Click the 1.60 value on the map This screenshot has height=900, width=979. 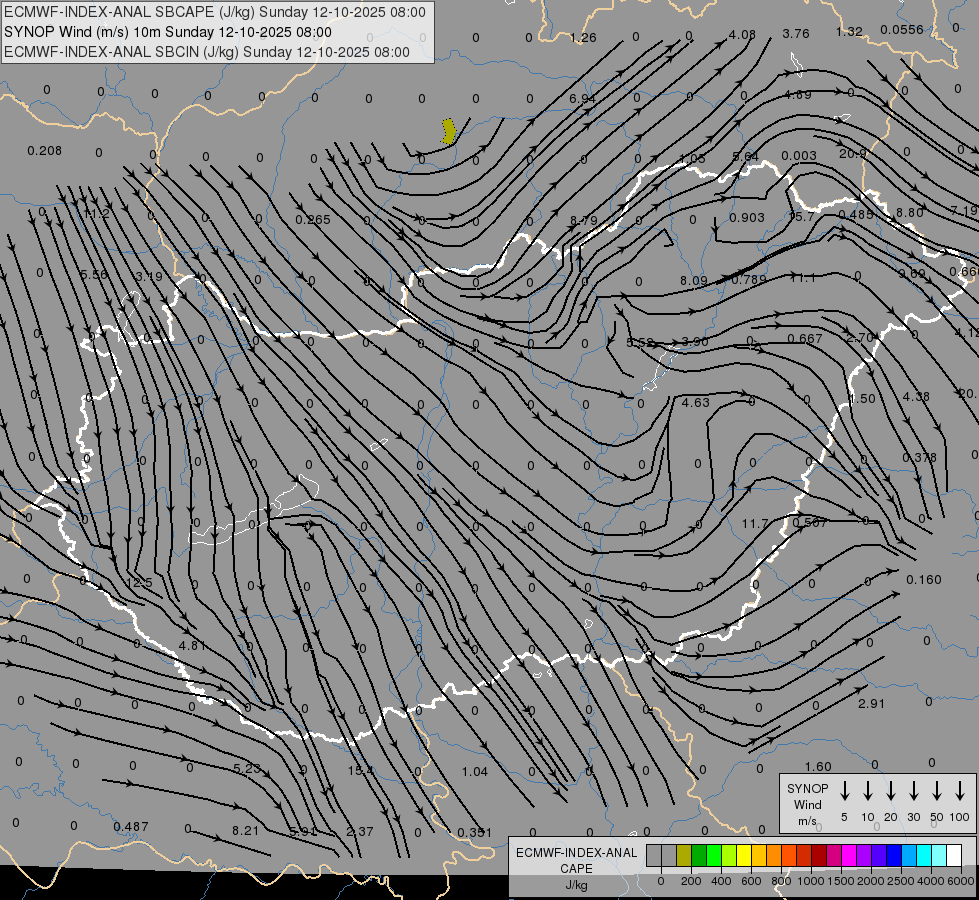818,766
